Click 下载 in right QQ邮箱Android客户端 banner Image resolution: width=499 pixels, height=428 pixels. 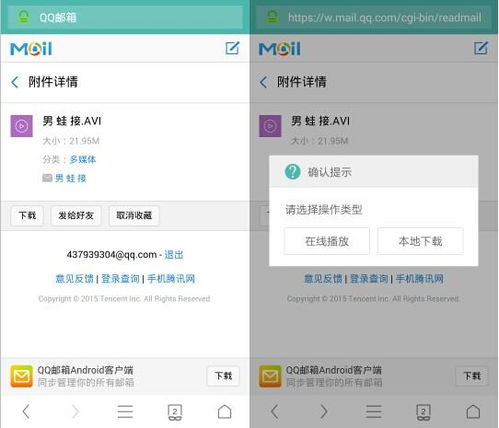click(472, 376)
